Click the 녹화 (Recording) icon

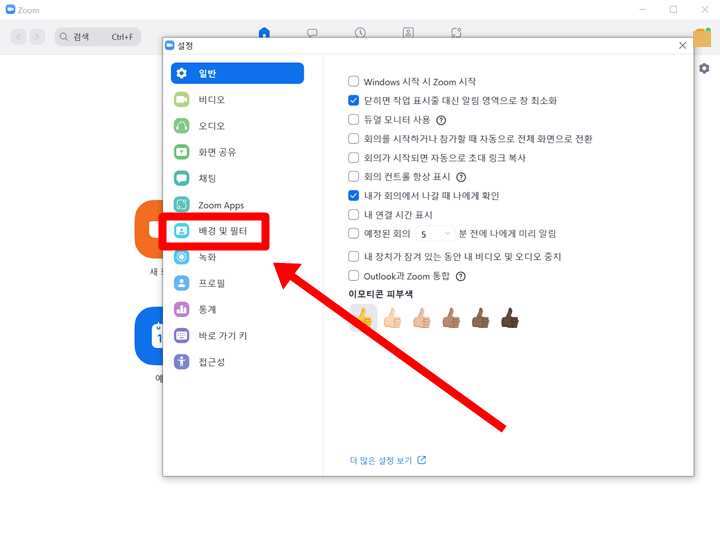[182, 257]
